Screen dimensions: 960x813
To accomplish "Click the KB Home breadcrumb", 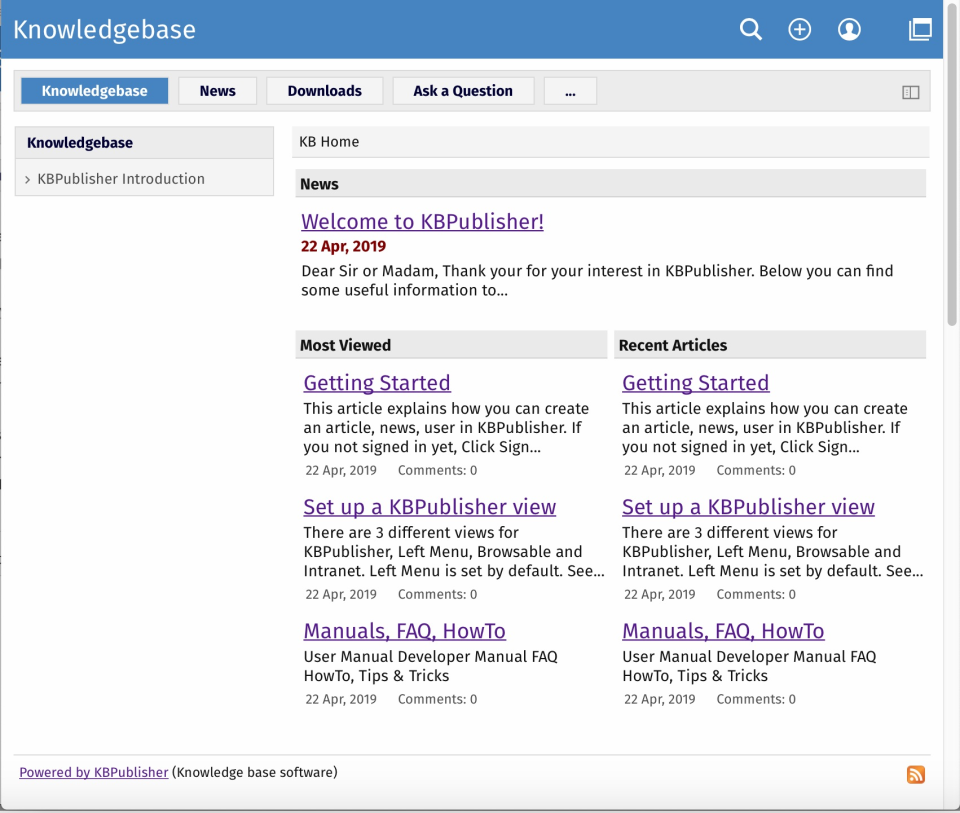I will pos(329,142).
